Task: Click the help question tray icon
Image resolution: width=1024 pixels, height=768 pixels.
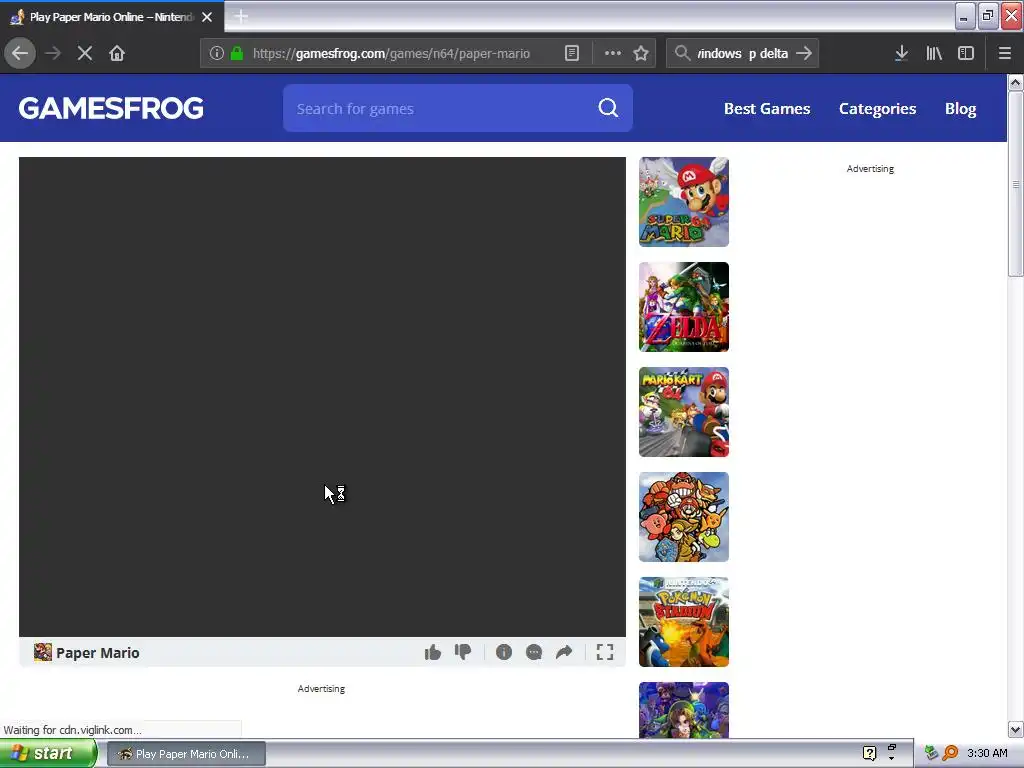Action: (x=869, y=753)
